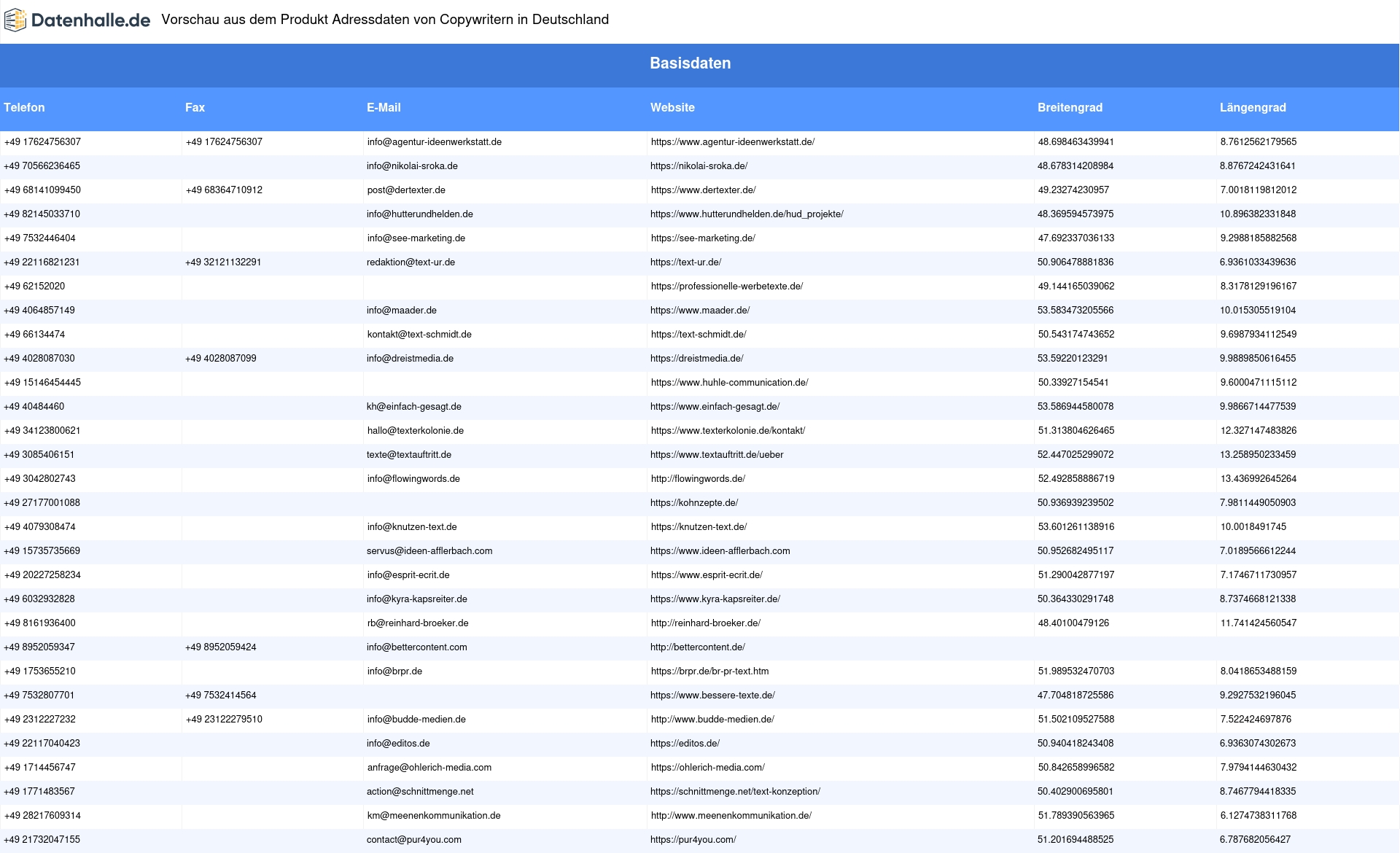
Task: Select email info@bettercontent.com
Action: click(417, 647)
